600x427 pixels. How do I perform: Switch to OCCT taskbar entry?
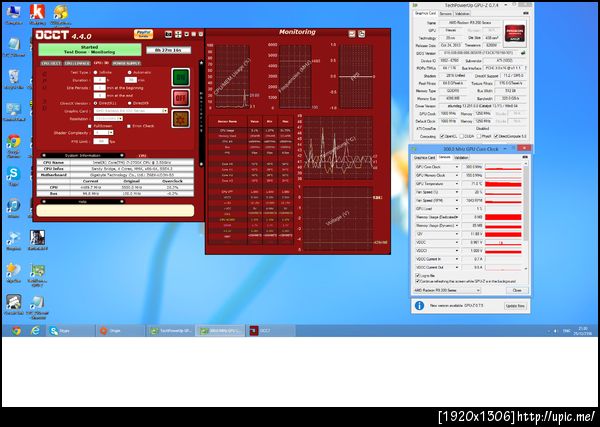pyautogui.click(x=270, y=331)
